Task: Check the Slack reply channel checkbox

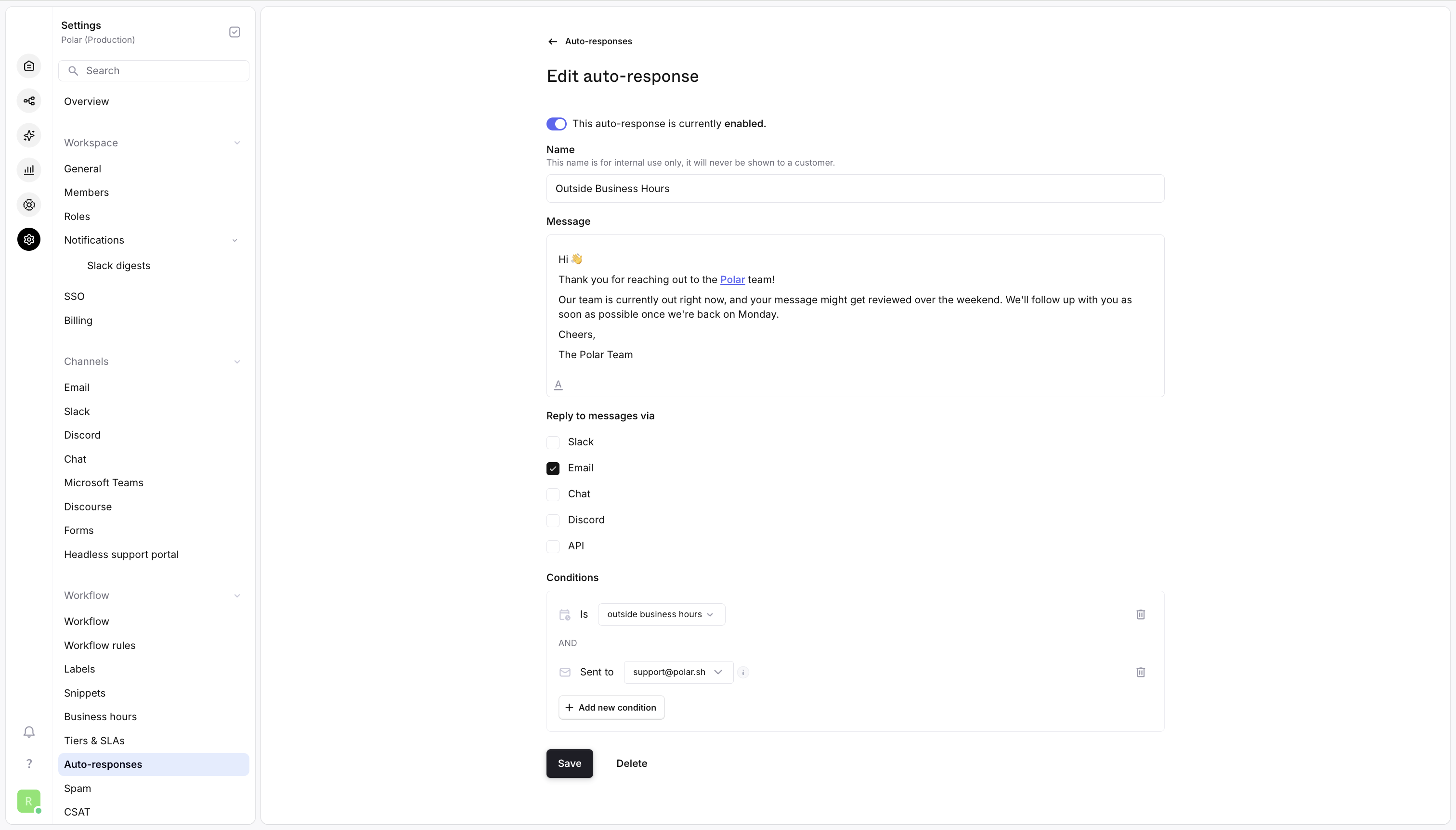Action: tap(553, 442)
